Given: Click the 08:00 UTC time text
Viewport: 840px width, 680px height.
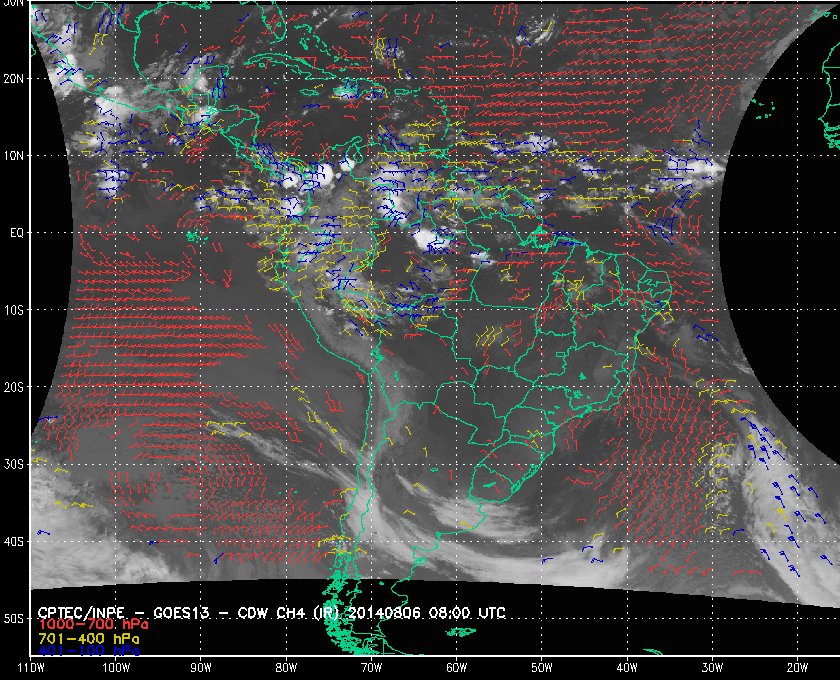Looking at the screenshot, I should pyautogui.click(x=467, y=612).
